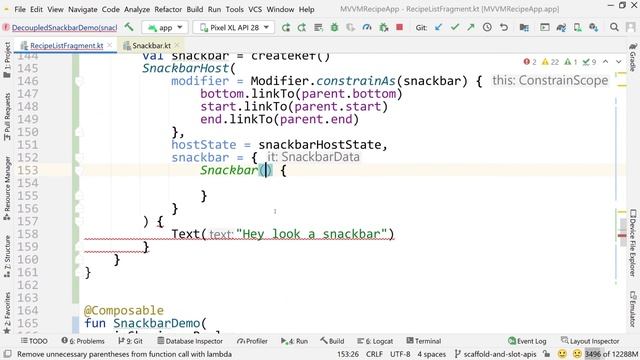Open the Emulator side panel
This screenshot has height=360, width=640.
pyautogui.click(x=633, y=309)
